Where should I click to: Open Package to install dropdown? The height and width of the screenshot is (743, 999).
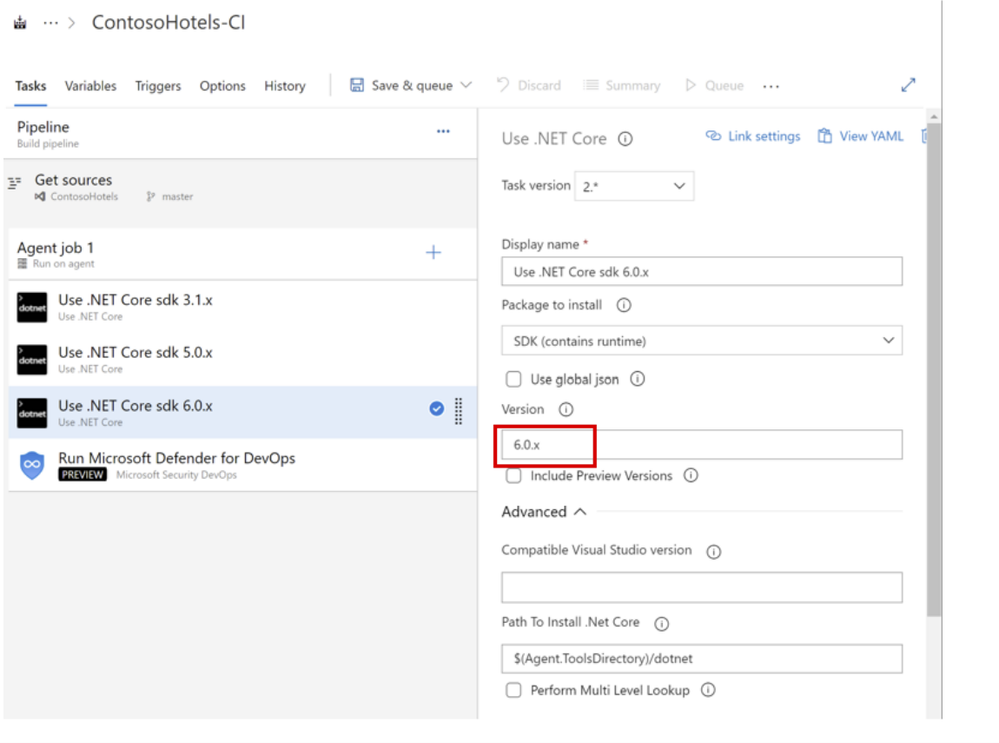pos(701,341)
